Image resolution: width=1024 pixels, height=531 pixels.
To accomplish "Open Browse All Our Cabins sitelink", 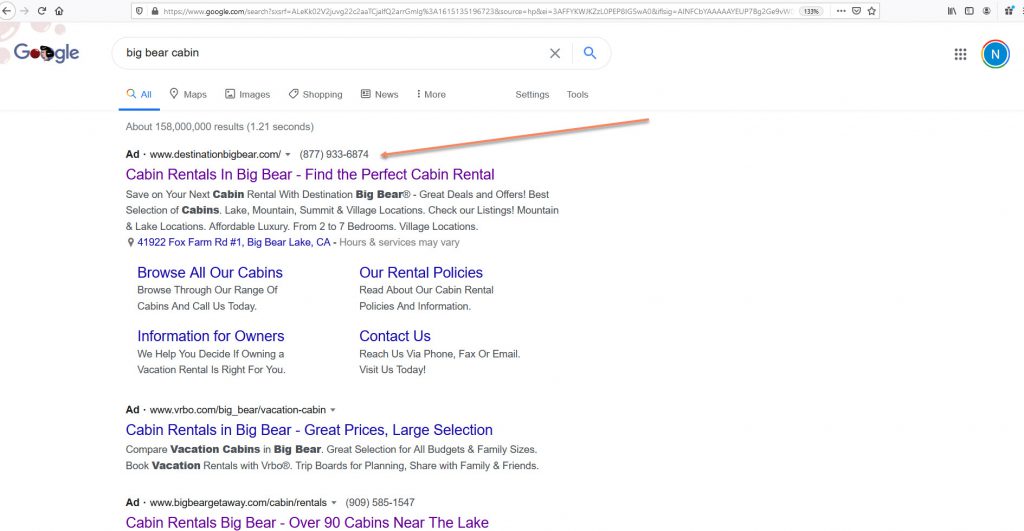I will pyautogui.click(x=210, y=272).
